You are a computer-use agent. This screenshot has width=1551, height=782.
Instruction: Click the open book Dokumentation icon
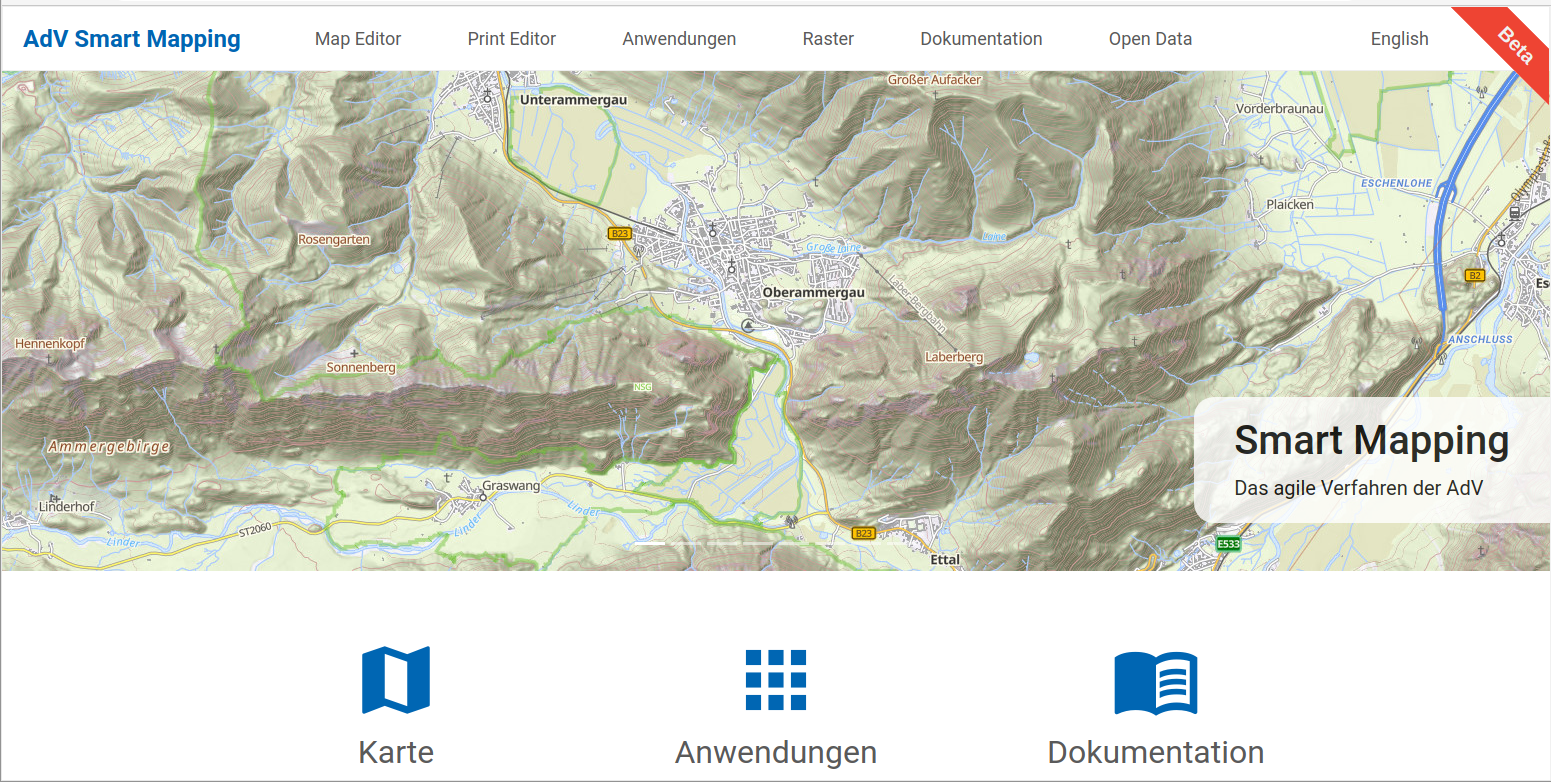(x=1156, y=683)
